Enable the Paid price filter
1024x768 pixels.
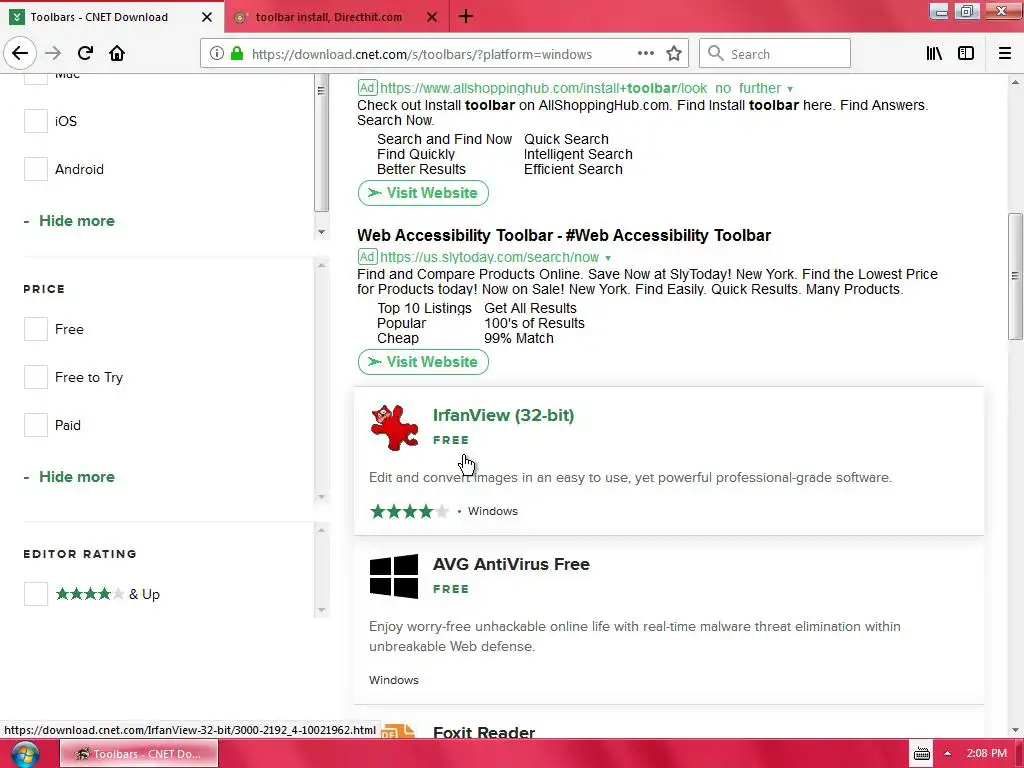[x=36, y=425]
